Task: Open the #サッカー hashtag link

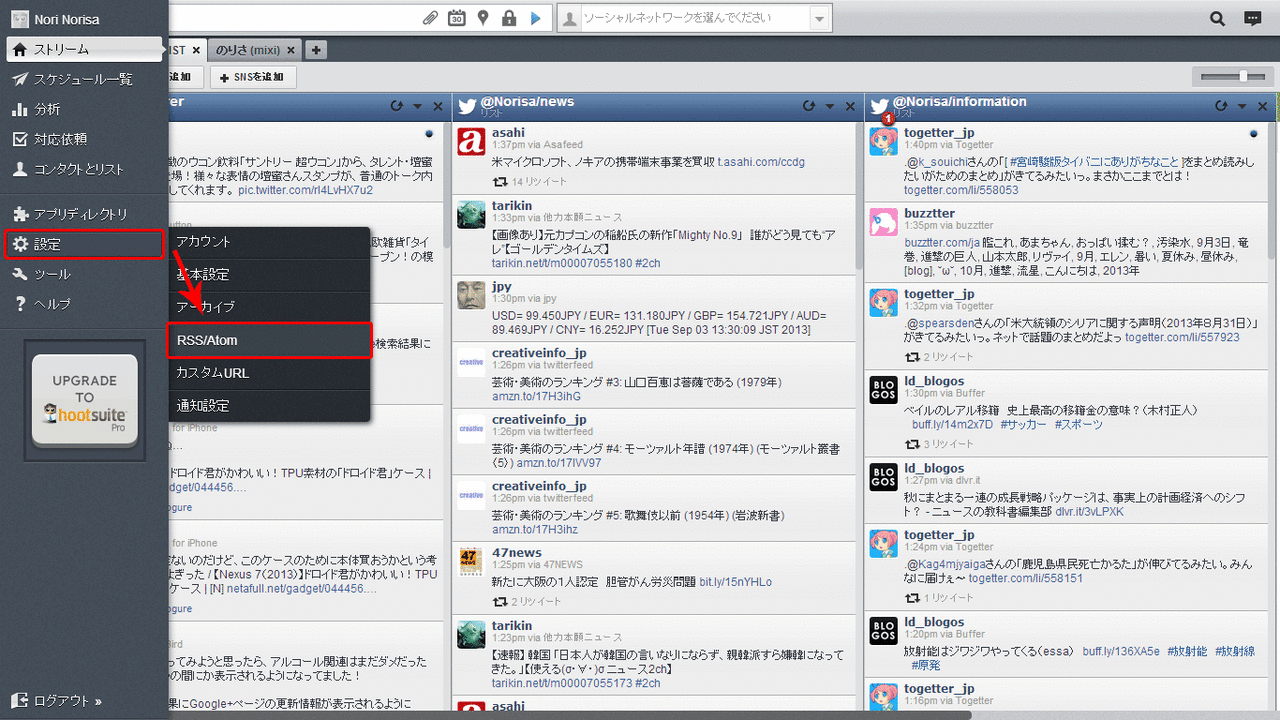Action: tap(1022, 424)
